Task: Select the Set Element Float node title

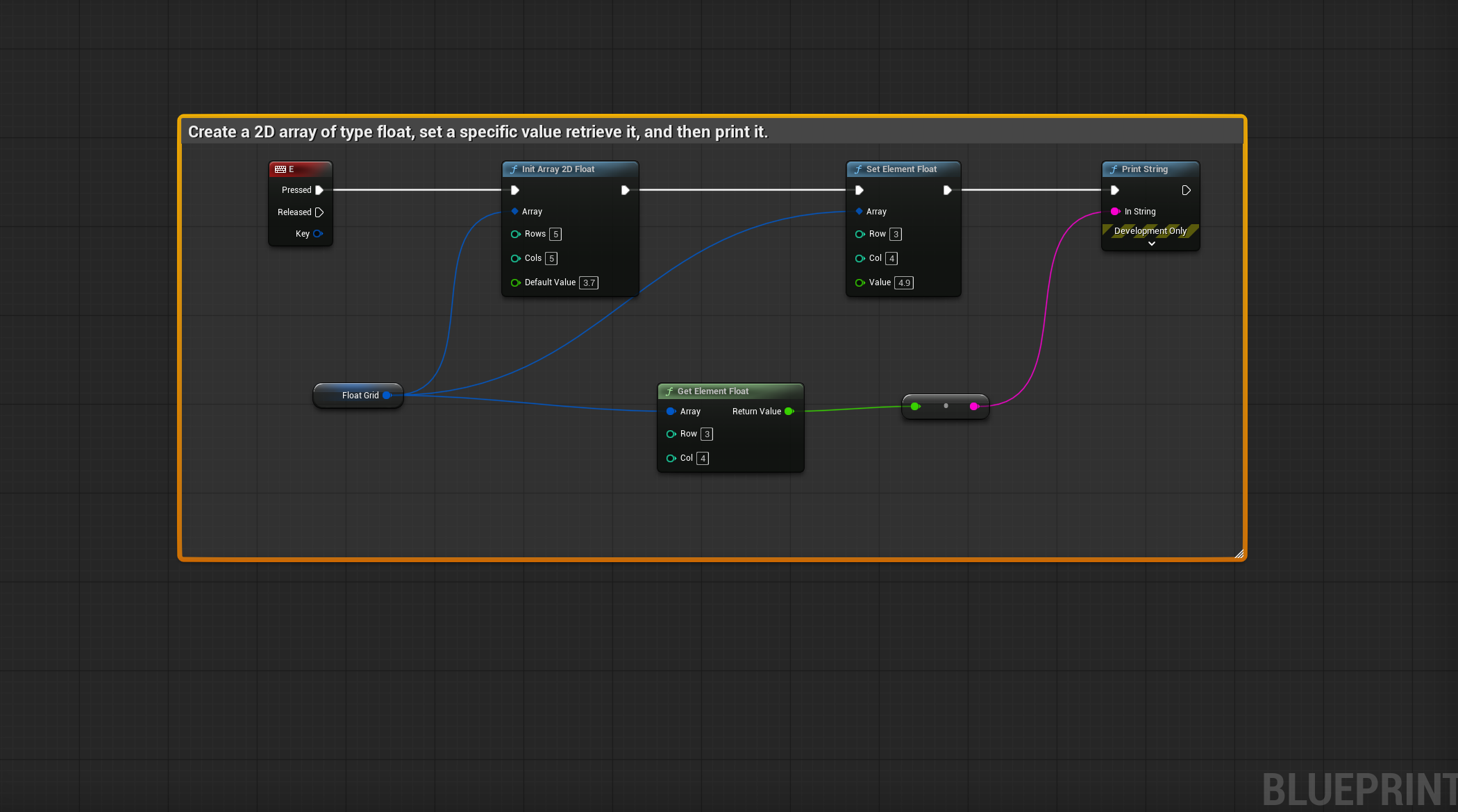Action: (901, 169)
